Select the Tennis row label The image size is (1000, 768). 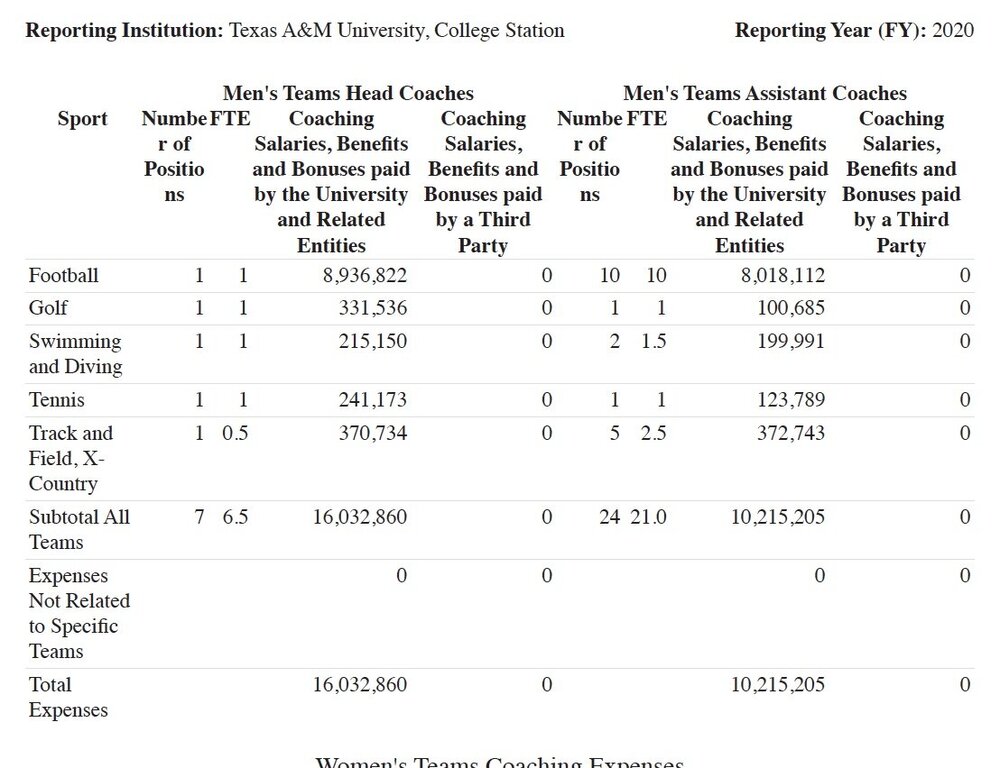(x=57, y=400)
